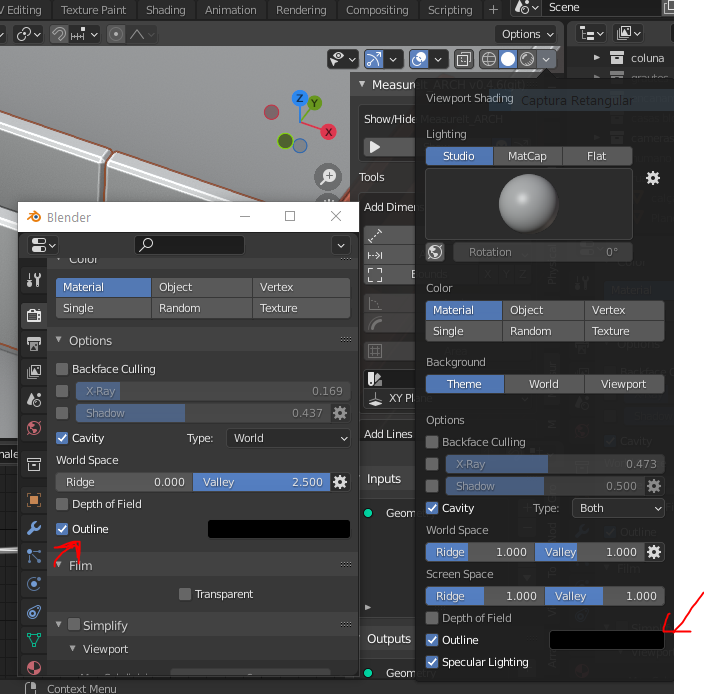Screen dimensions: 704x694
Task: Uncheck Cavity in Blender window
Action: (62, 438)
